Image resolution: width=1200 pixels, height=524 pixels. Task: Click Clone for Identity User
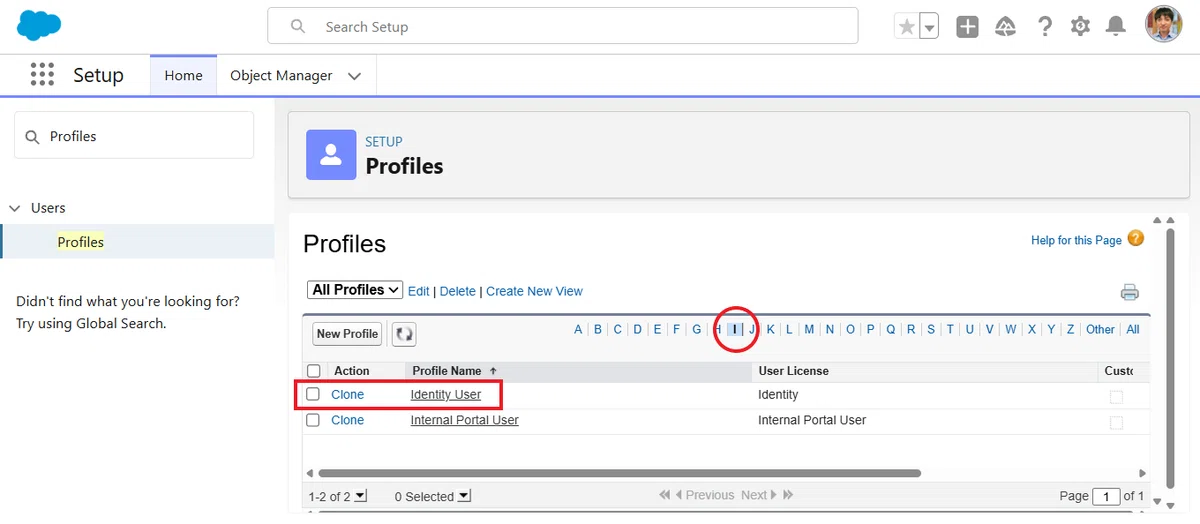point(348,394)
